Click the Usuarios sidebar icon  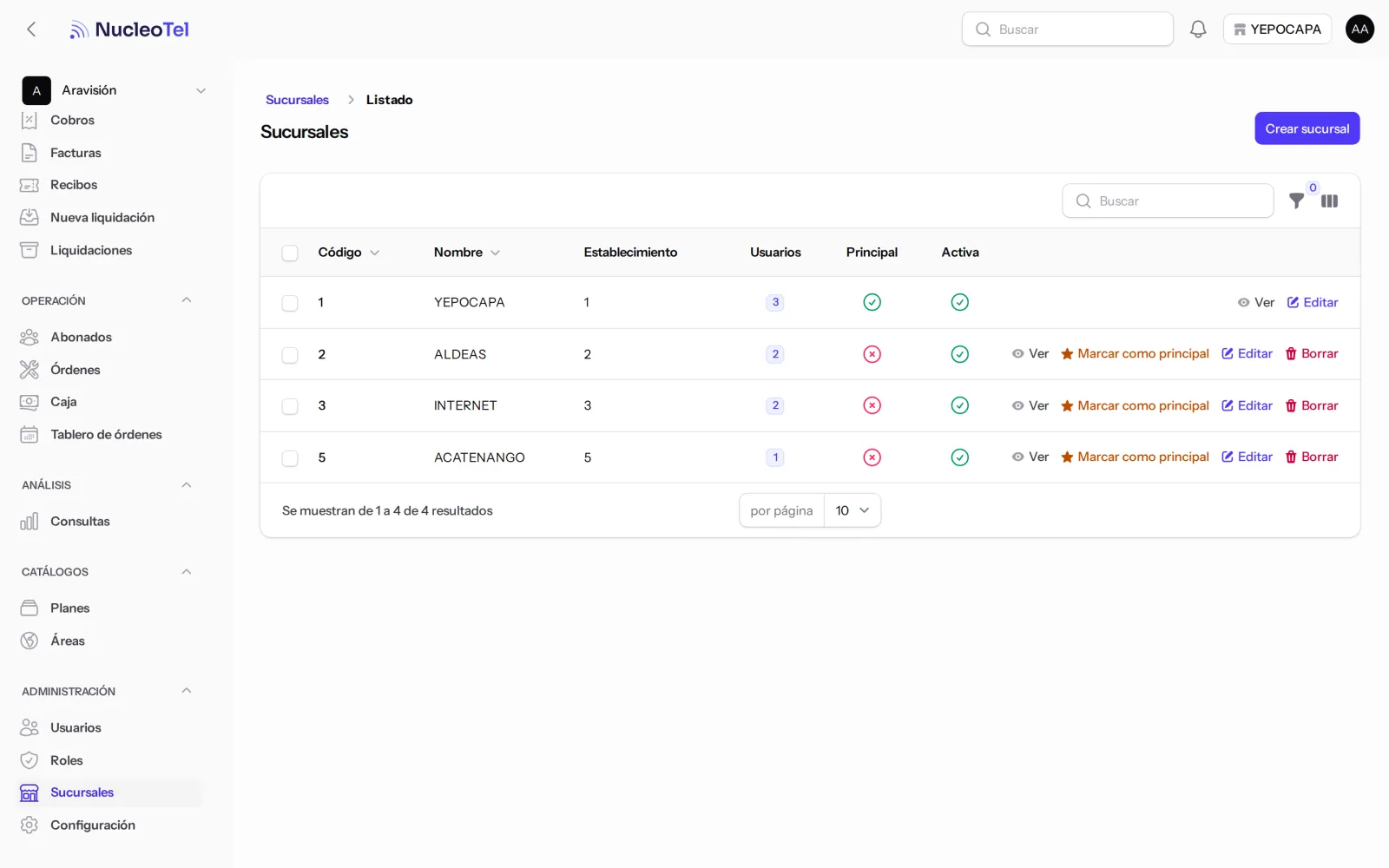pos(30,727)
